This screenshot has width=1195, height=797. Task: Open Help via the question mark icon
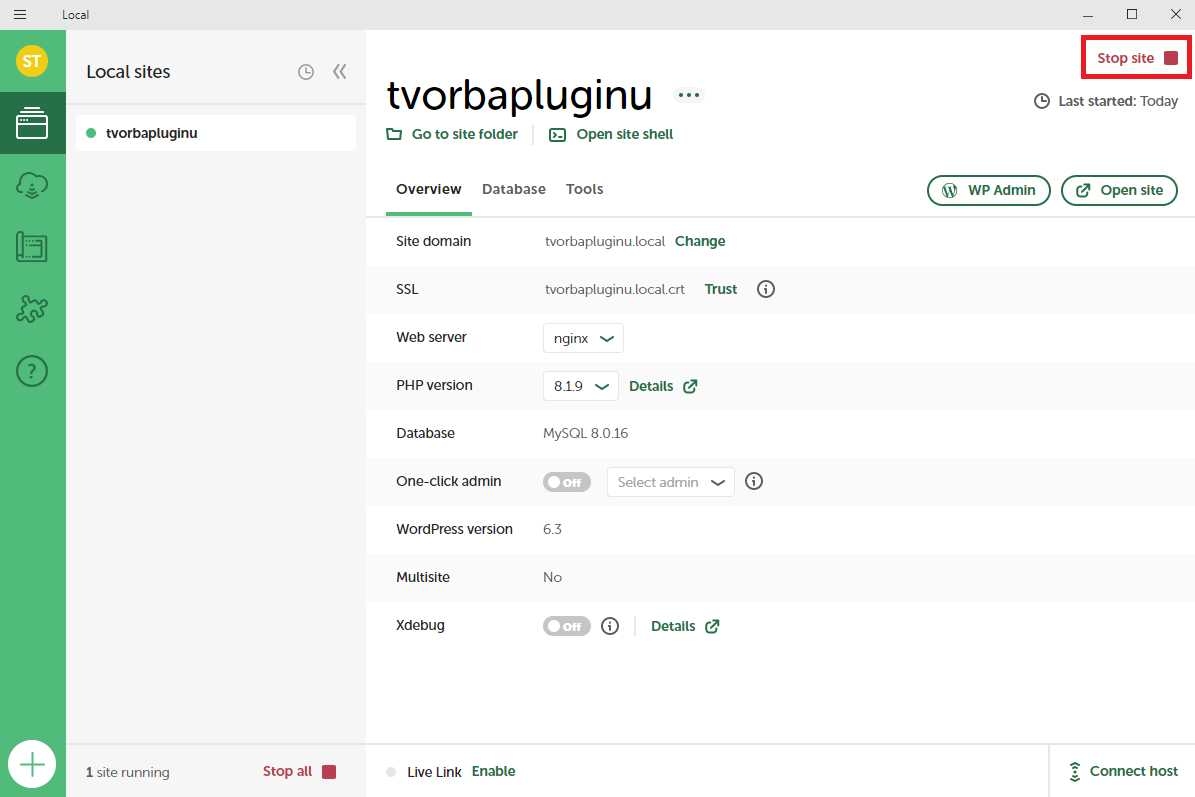(33, 371)
